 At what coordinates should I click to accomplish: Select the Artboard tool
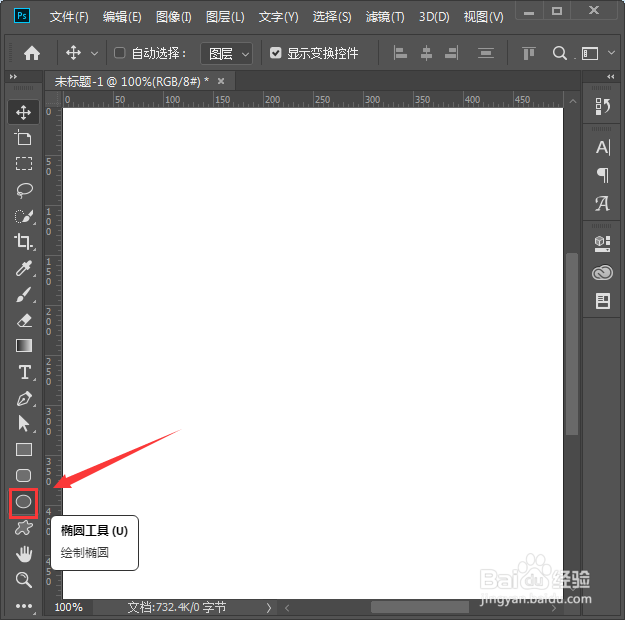(x=24, y=138)
